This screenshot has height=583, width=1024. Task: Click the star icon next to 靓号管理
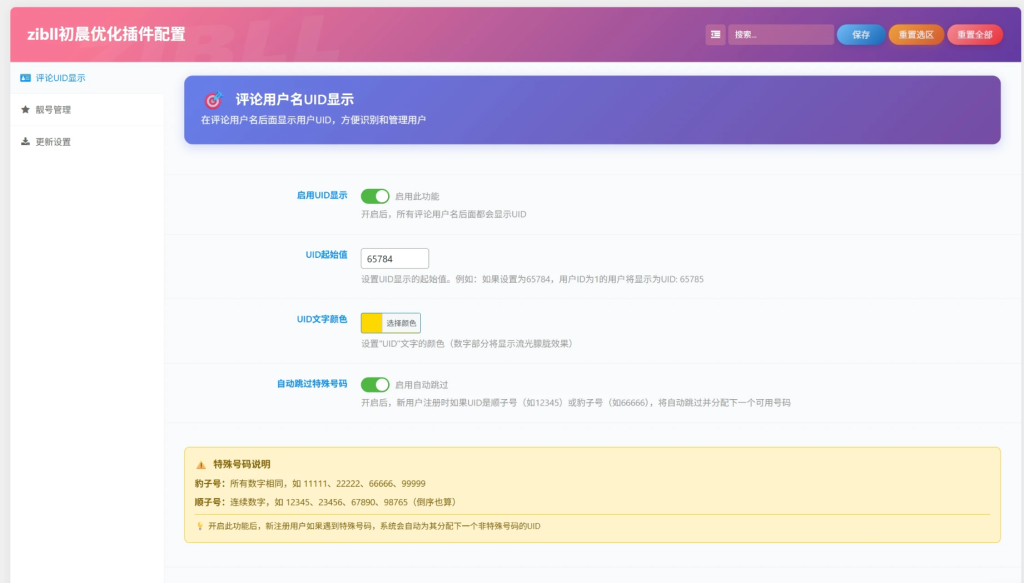[25, 110]
